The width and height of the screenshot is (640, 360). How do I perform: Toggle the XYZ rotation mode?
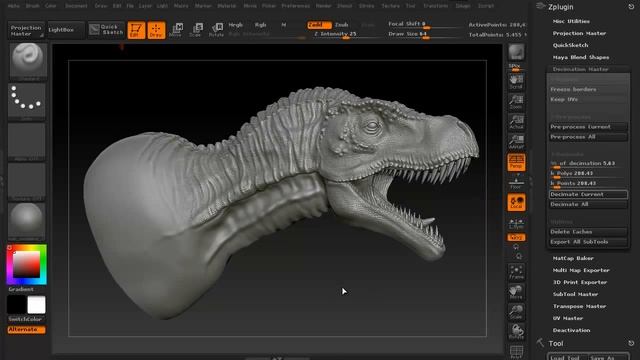pos(516,237)
